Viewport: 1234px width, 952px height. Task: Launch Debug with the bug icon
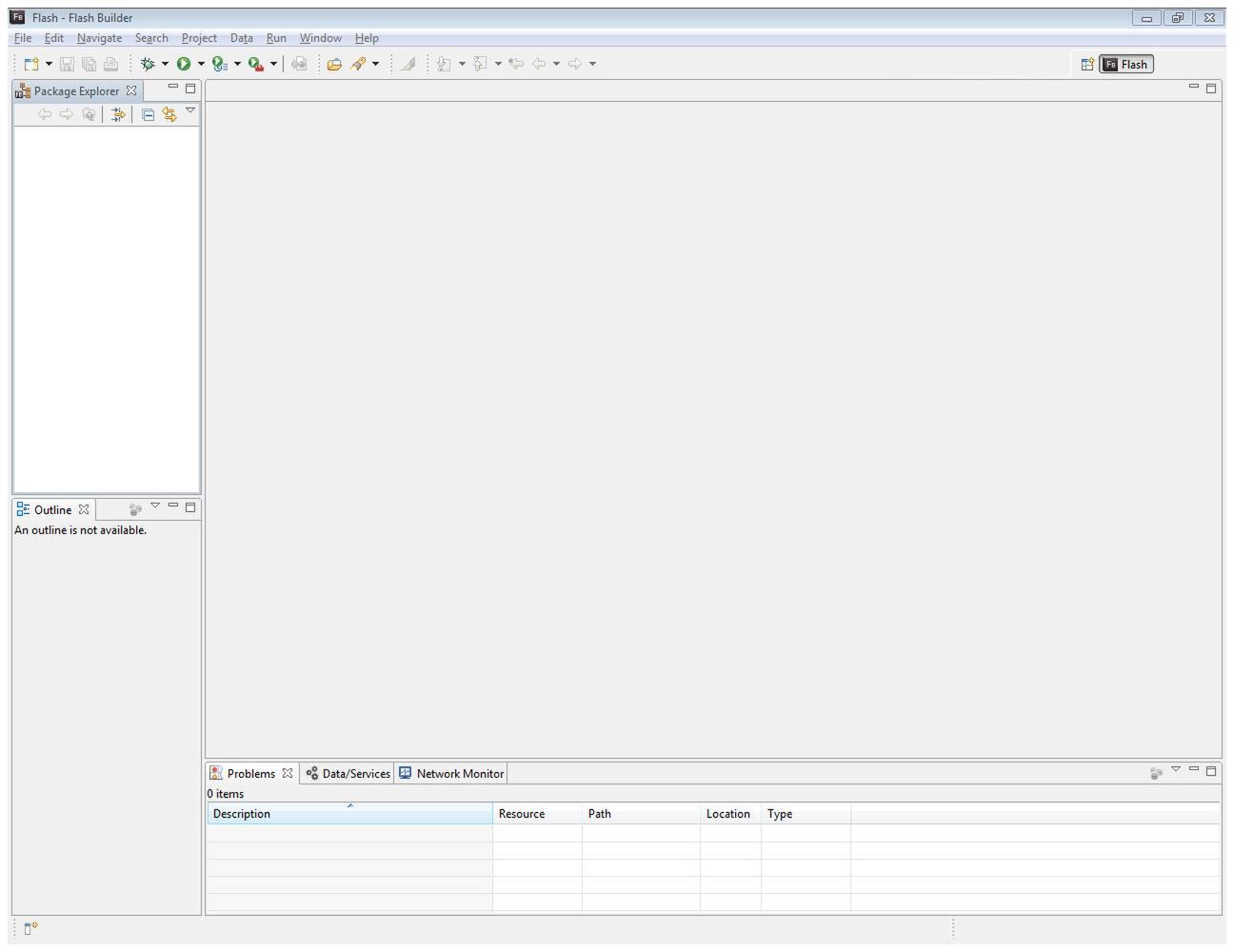(x=148, y=64)
